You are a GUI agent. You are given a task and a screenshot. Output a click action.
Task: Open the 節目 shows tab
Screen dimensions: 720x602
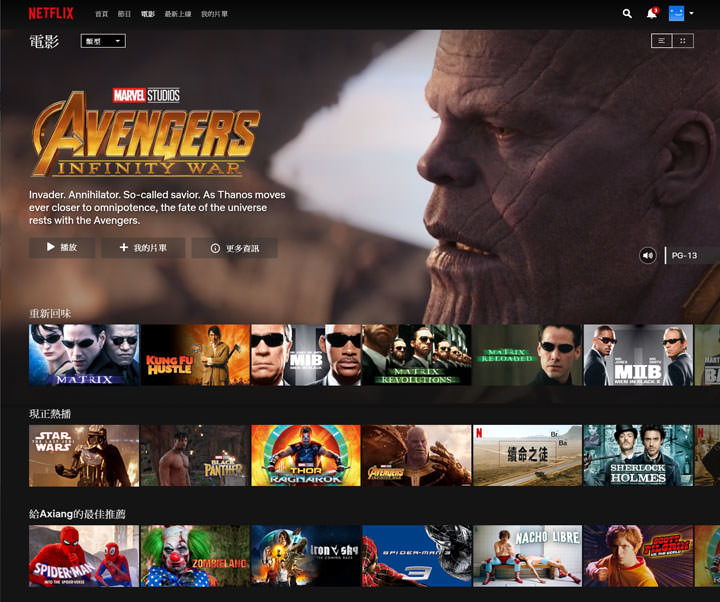click(x=124, y=15)
